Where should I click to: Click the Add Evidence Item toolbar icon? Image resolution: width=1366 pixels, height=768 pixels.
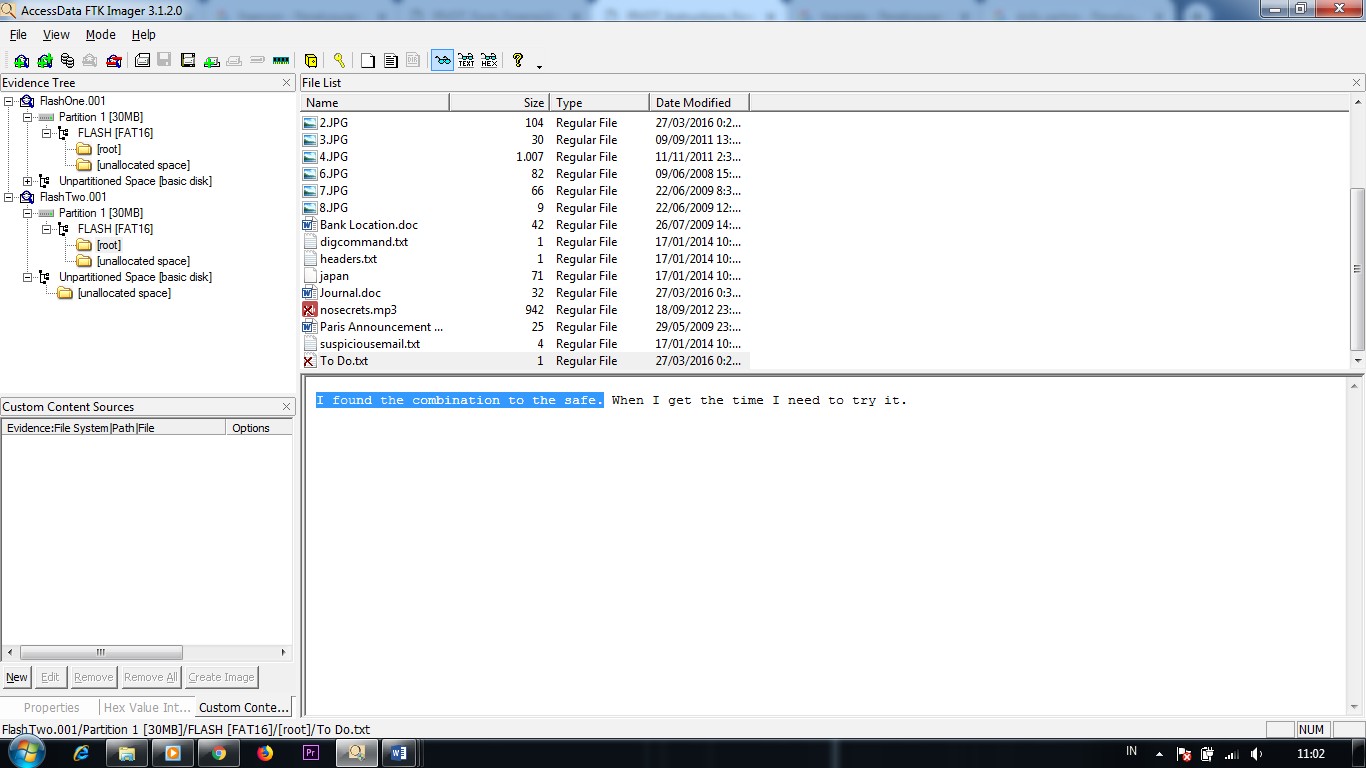(21, 61)
